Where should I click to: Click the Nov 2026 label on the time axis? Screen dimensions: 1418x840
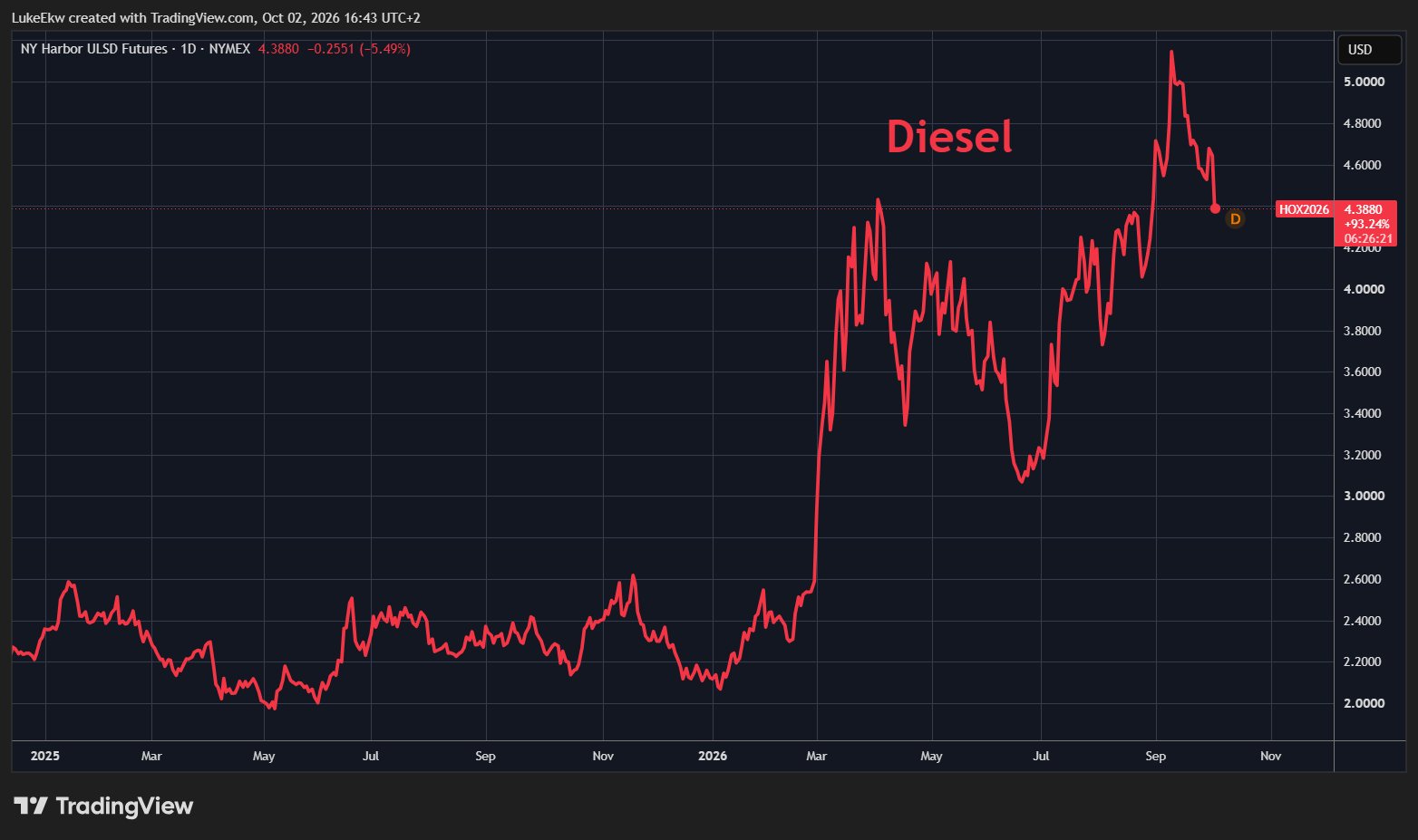(1270, 756)
